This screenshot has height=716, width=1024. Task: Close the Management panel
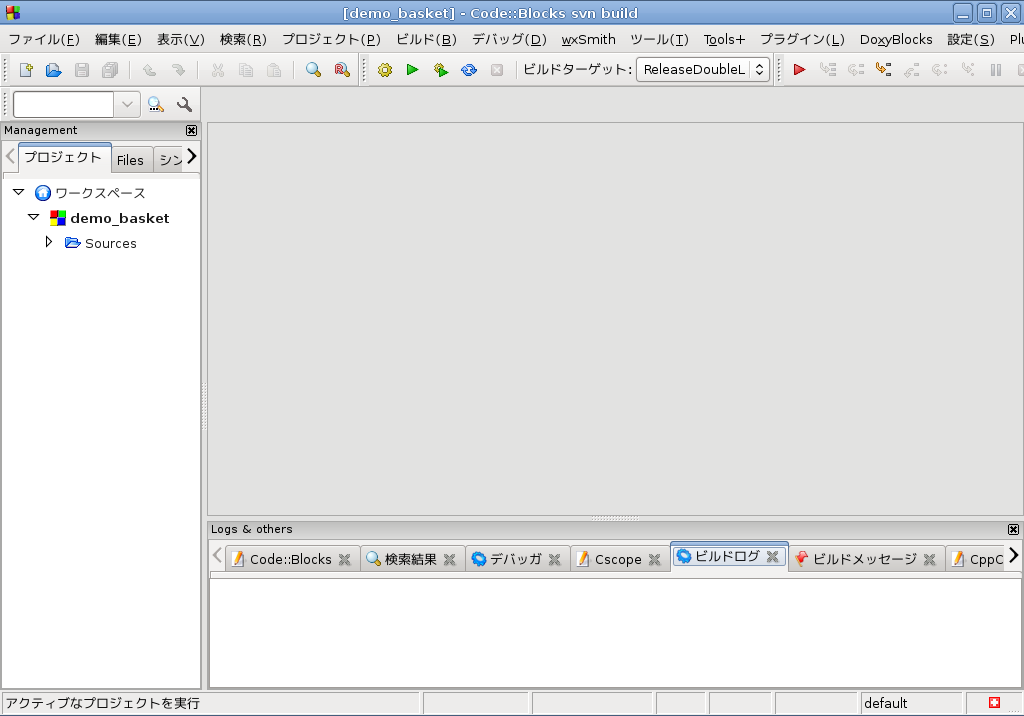[x=191, y=131]
